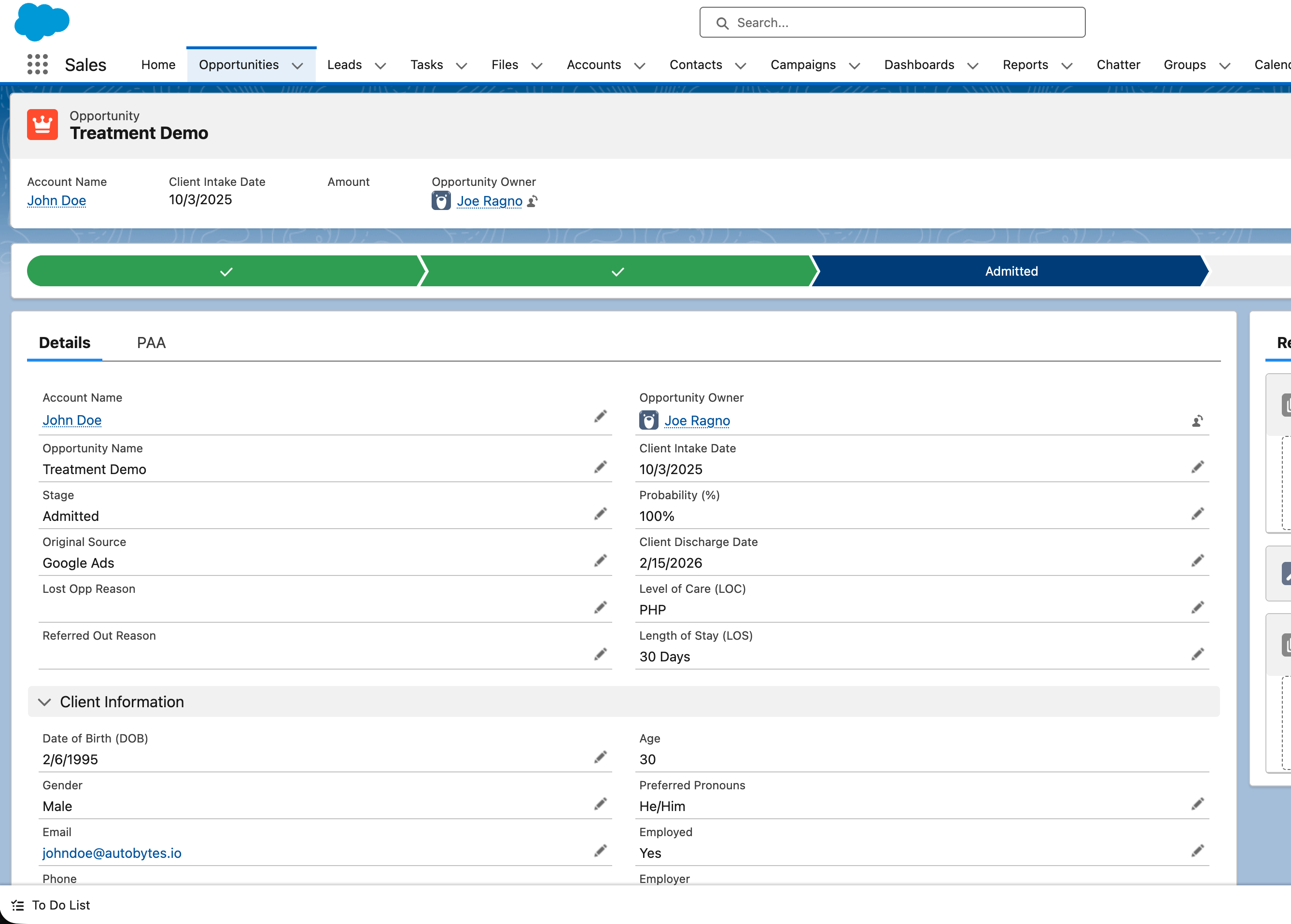Expand the Opportunities tab dropdown arrow
Screen dimensions: 1291x924
click(297, 66)
